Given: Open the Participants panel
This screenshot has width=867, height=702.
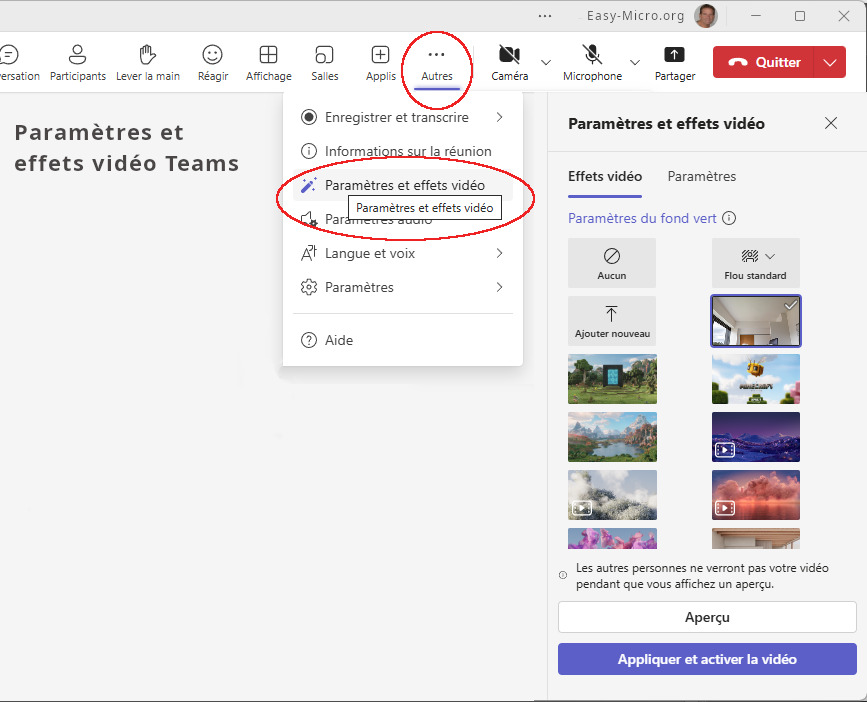Looking at the screenshot, I should 77,62.
